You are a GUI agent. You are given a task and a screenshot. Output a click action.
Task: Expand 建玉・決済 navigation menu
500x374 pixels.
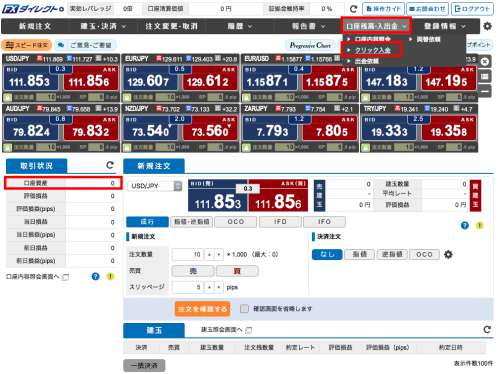click(103, 26)
